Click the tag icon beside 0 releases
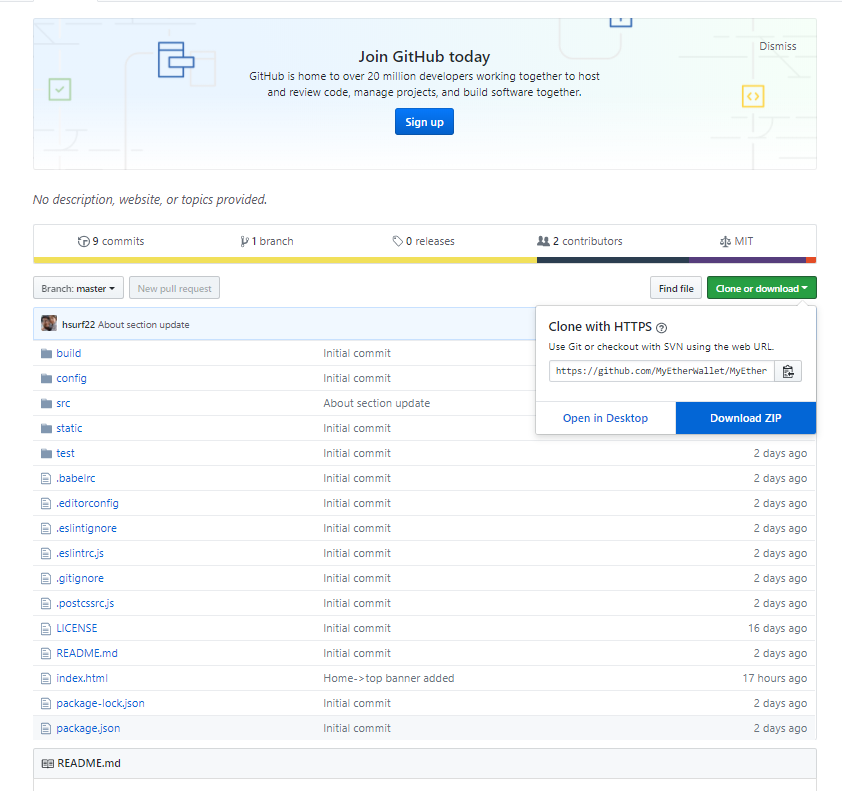 (x=397, y=242)
